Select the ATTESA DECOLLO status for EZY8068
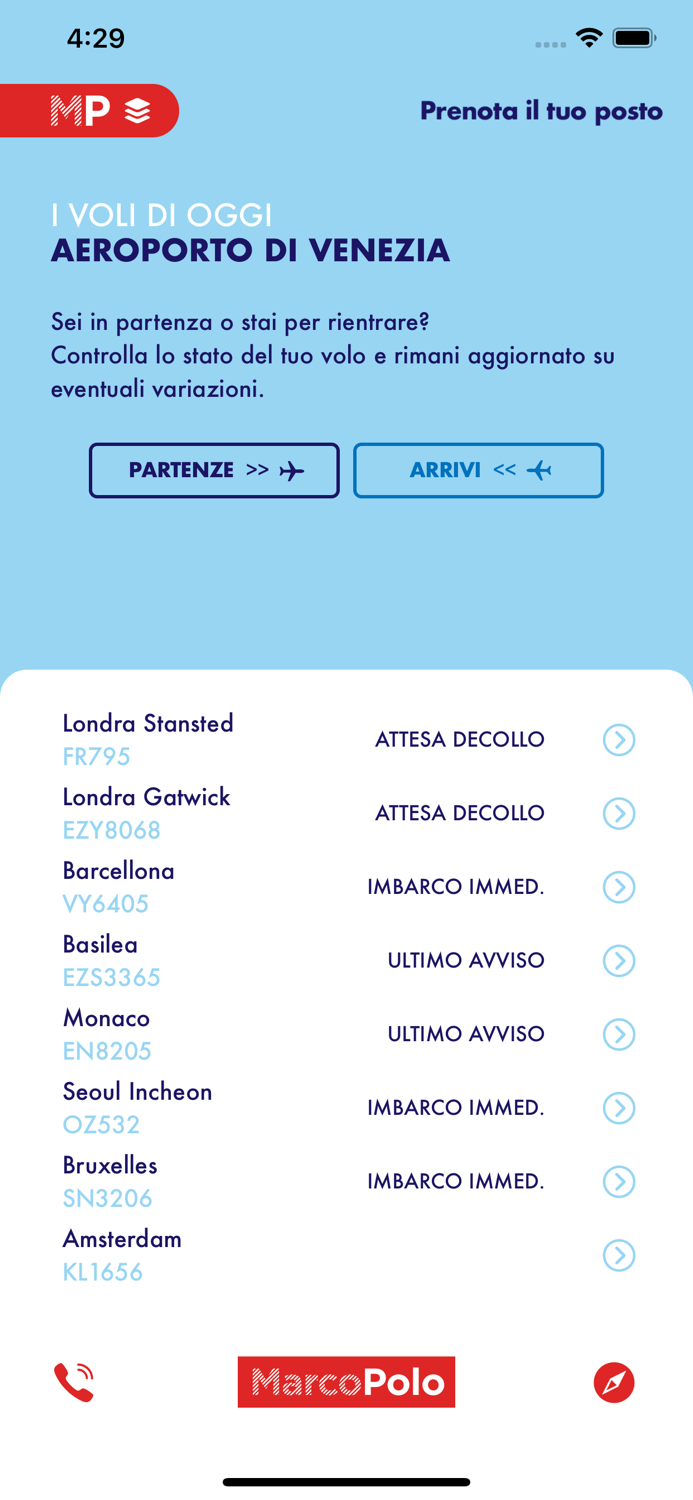The image size is (693, 1500). click(460, 813)
